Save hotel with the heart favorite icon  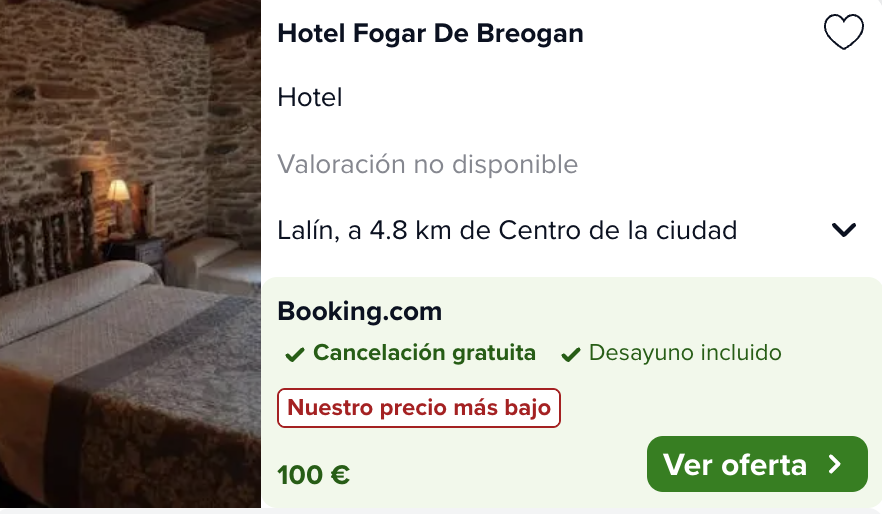coord(843,32)
